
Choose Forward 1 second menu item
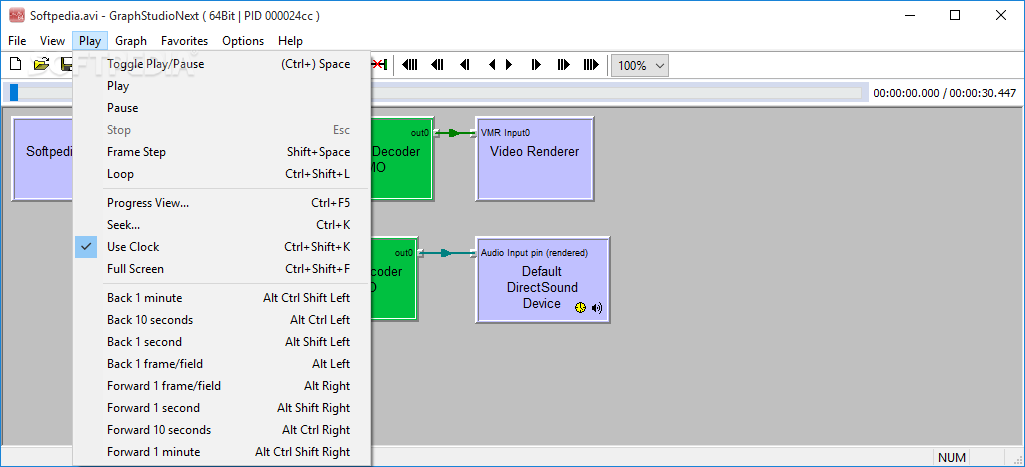tap(222, 407)
